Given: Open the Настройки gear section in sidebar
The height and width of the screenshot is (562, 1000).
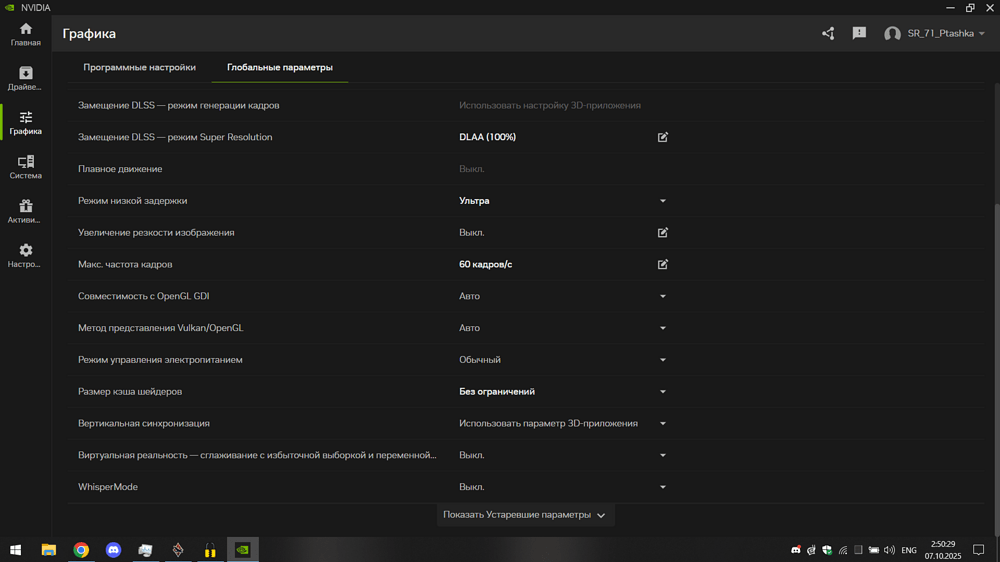Looking at the screenshot, I should (26, 255).
